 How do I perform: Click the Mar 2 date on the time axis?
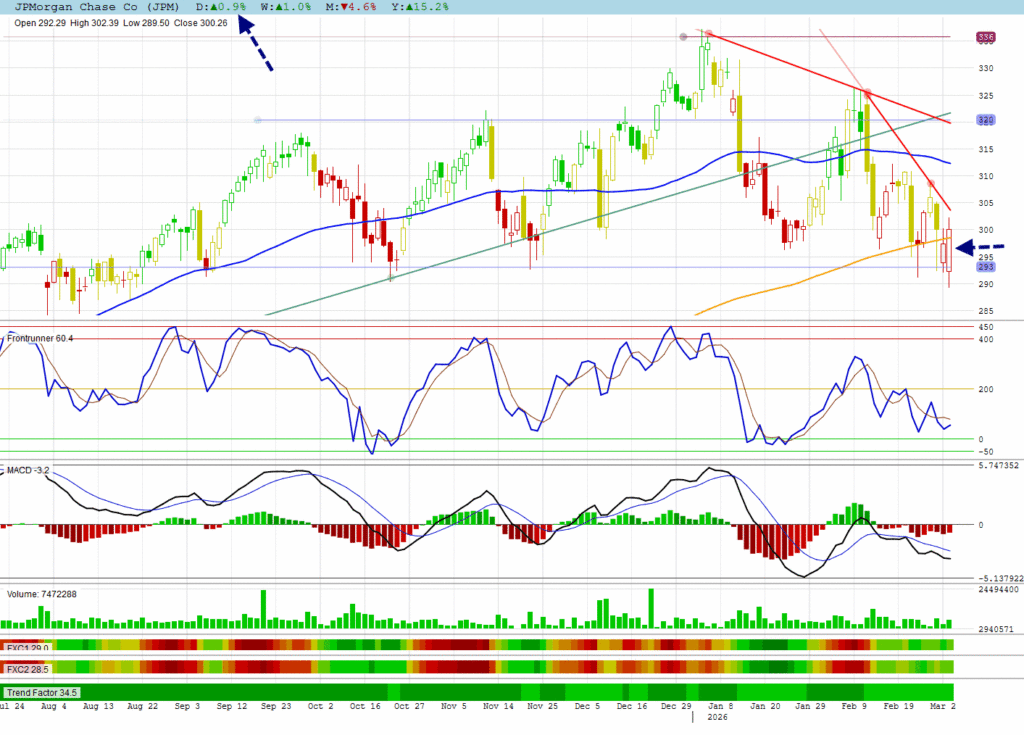(942, 706)
